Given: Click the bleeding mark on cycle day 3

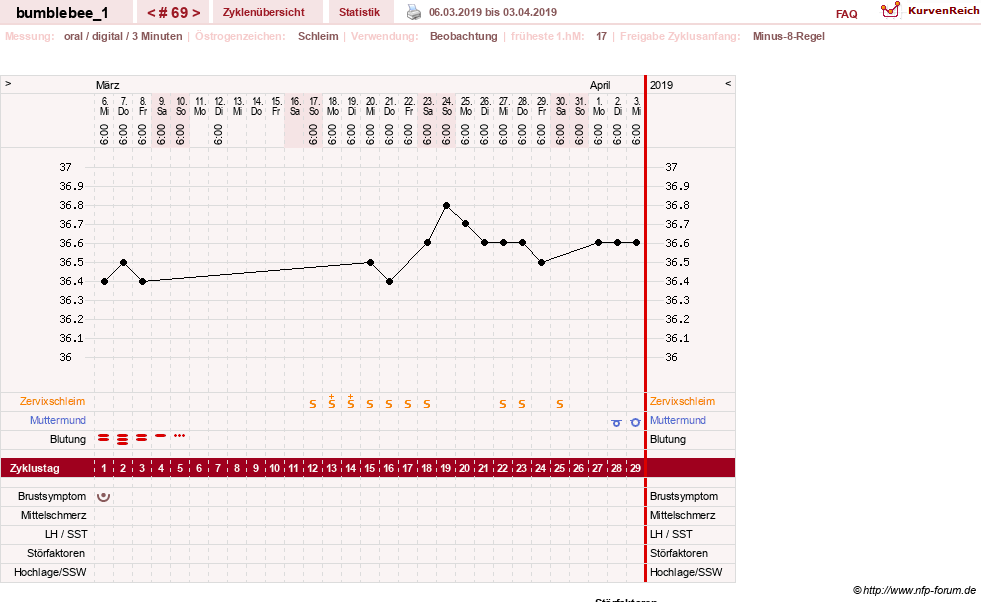Looking at the screenshot, I should click(x=141, y=438).
